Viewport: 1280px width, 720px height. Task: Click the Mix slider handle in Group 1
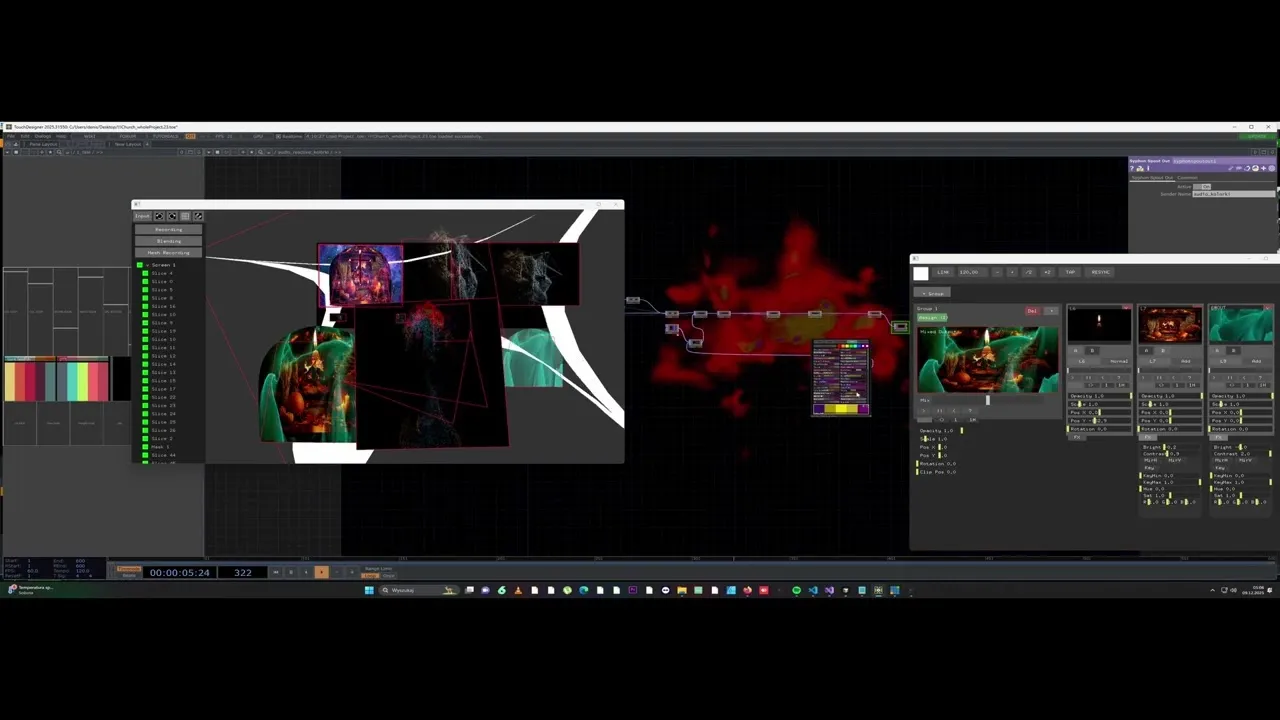click(x=987, y=400)
